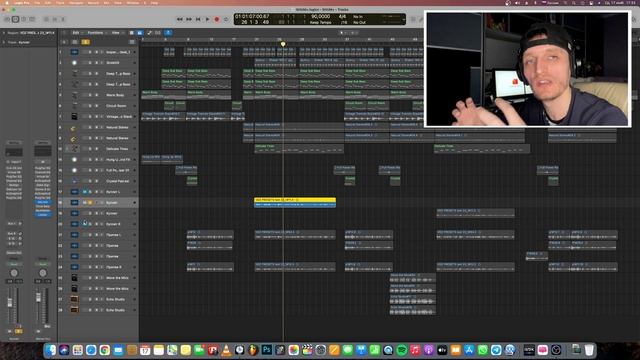Click the Fast Forward transport button
640x360 pixels.
(189, 19)
